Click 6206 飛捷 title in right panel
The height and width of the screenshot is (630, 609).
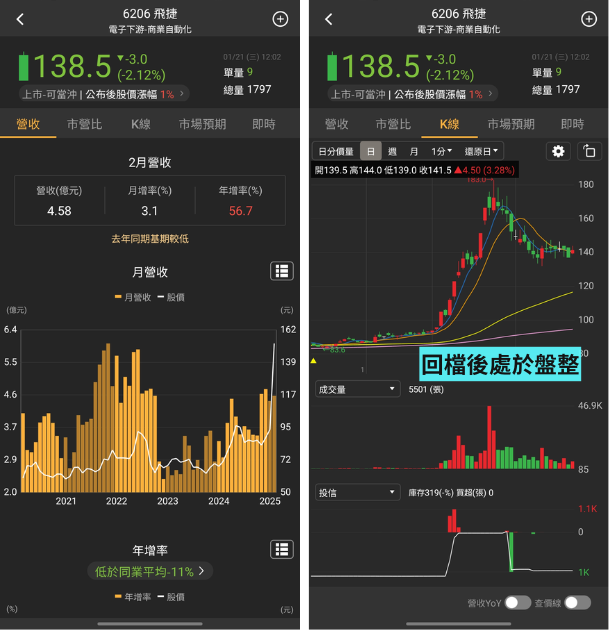[x=458, y=14]
